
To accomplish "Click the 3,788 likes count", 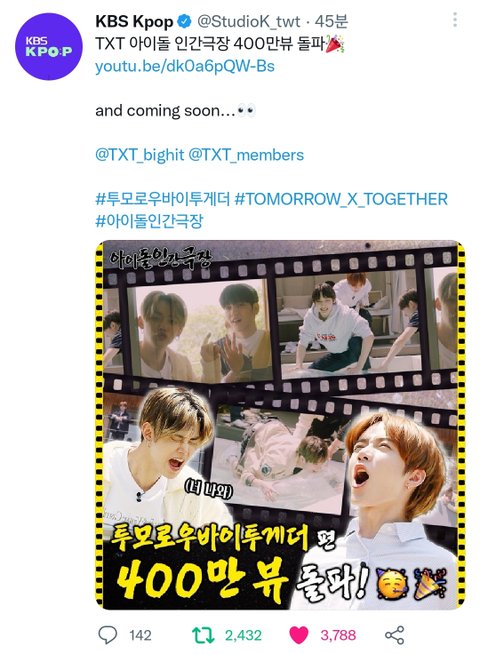I will (x=338, y=635).
